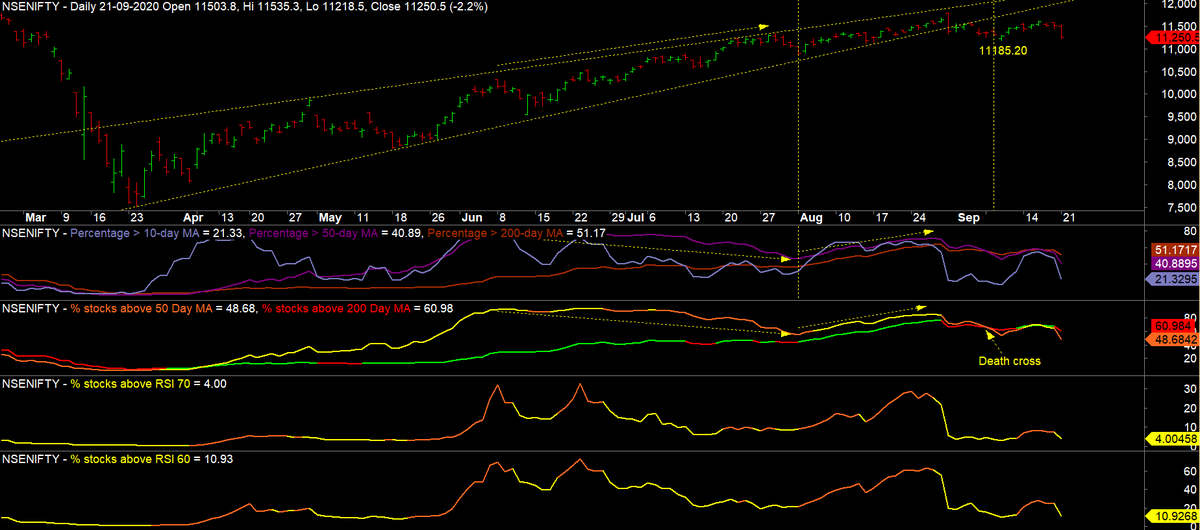Click the 7,500 price axis label
The width and height of the screenshot is (1200, 530).
(1182, 208)
